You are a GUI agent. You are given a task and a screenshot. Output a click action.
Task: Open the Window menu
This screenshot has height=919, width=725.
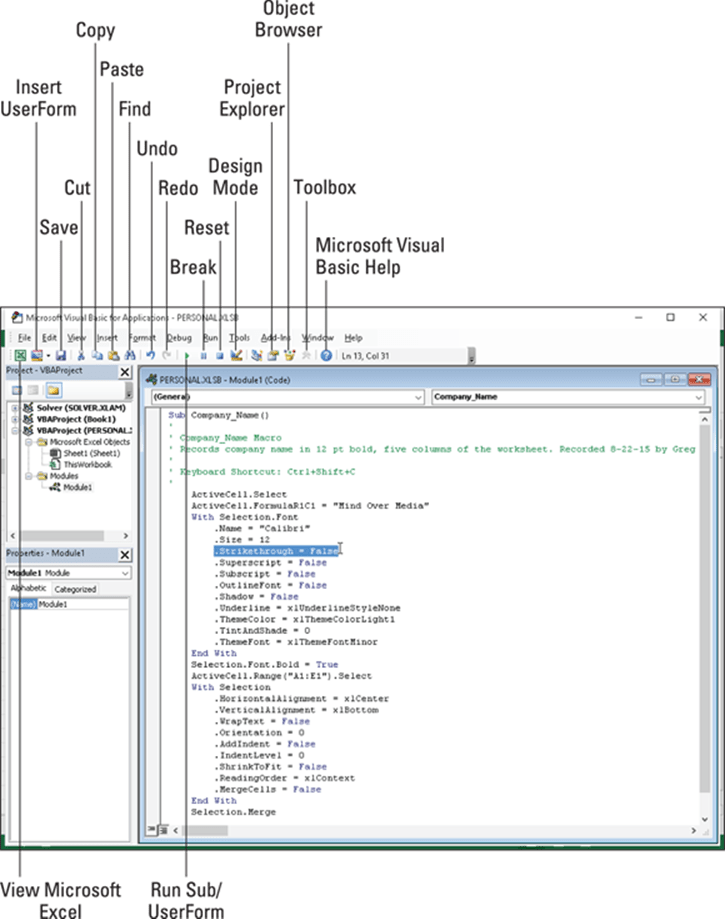317,338
